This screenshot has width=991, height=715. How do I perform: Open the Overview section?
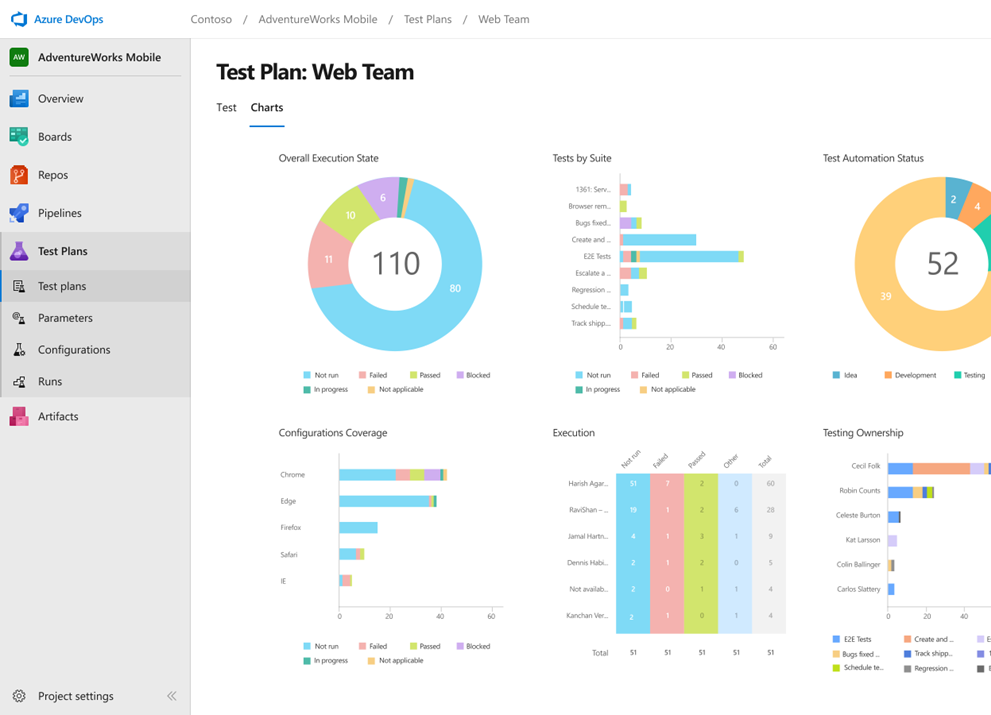pos(64,98)
